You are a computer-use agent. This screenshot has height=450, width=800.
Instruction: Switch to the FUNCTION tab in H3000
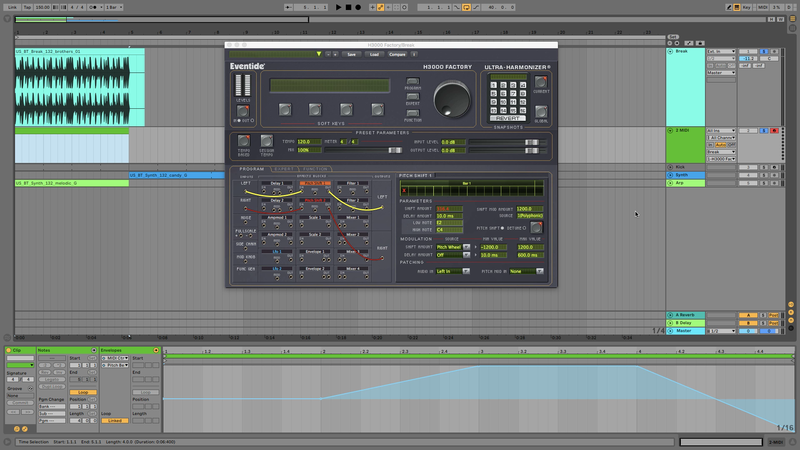tap(315, 169)
